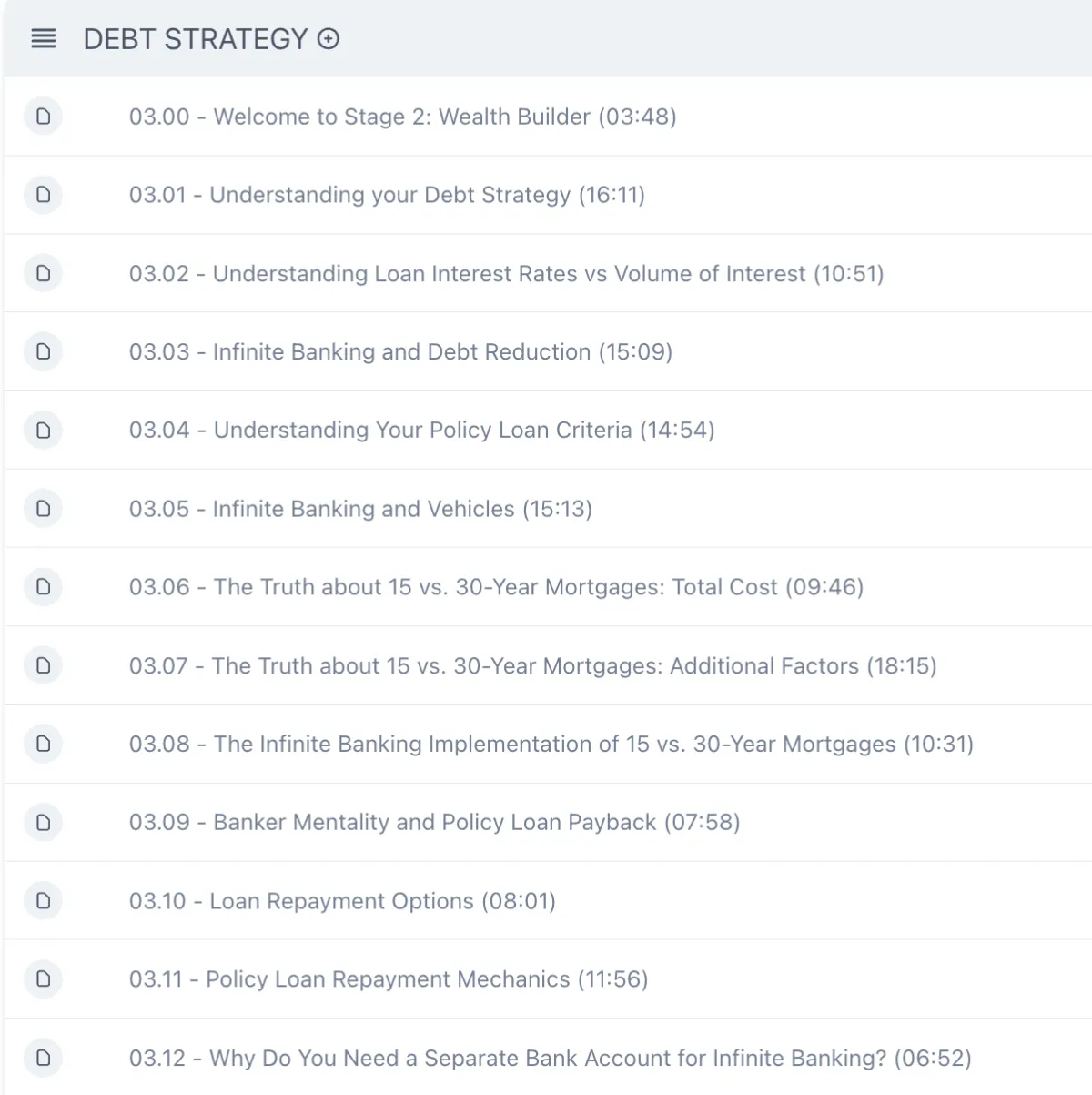Click document icon for lesson 03.11
The height and width of the screenshot is (1095, 1092).
tap(43, 979)
